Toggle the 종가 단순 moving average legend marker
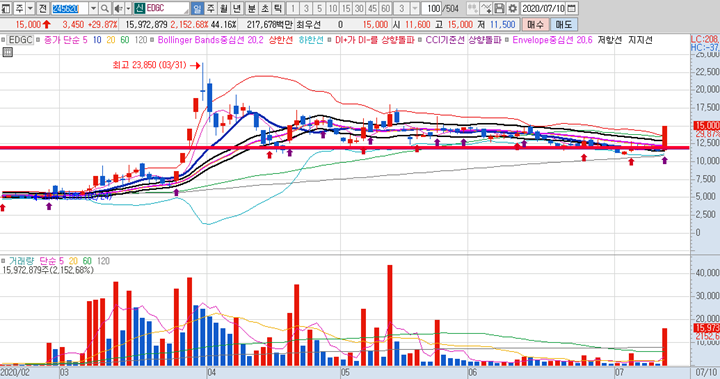The width and height of the screenshot is (720, 379). click(x=39, y=40)
